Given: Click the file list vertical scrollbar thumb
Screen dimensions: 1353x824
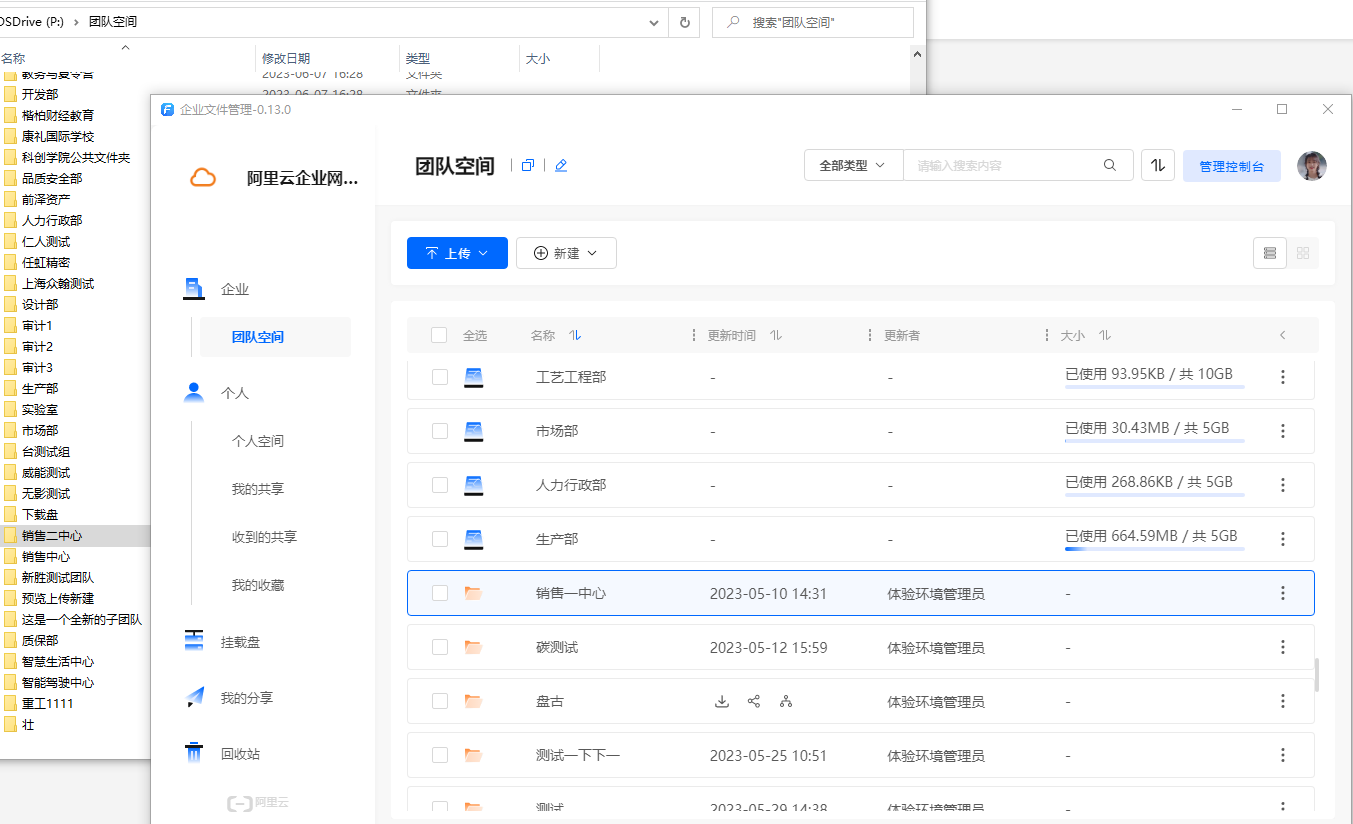Looking at the screenshot, I should click(x=1316, y=675).
